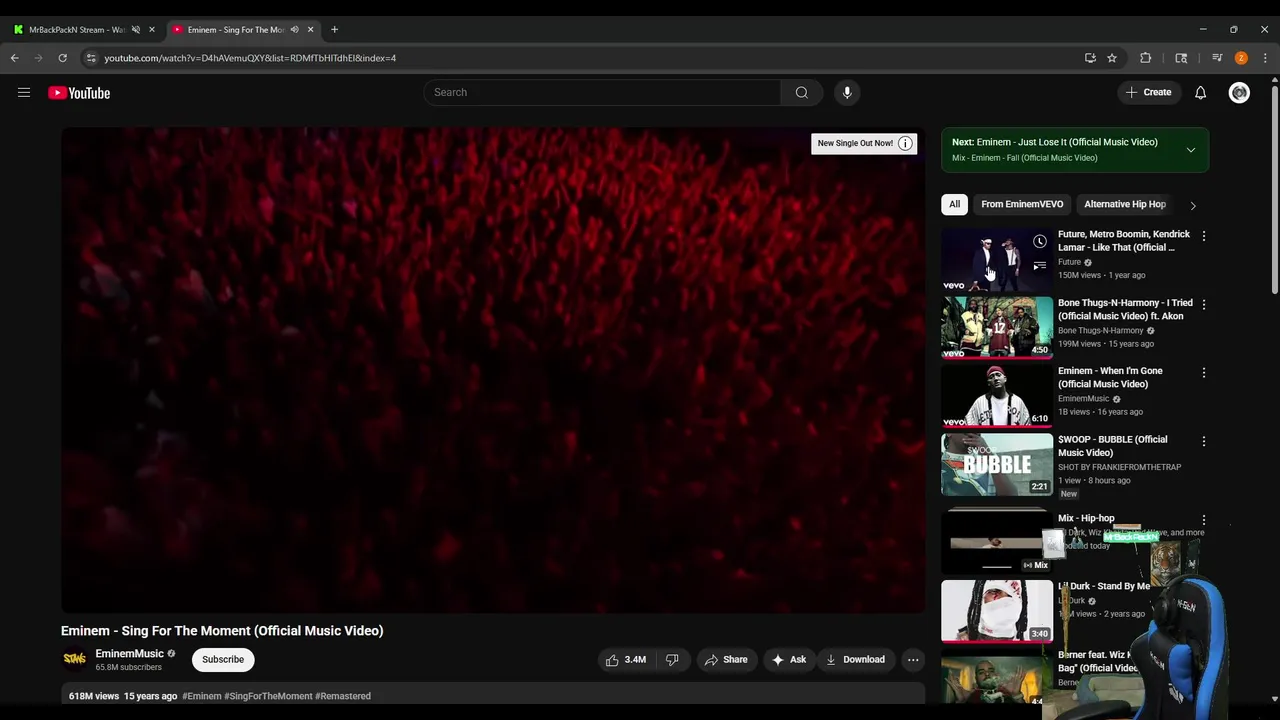Open options for I Tried video
The height and width of the screenshot is (720, 1280).
click(1204, 304)
